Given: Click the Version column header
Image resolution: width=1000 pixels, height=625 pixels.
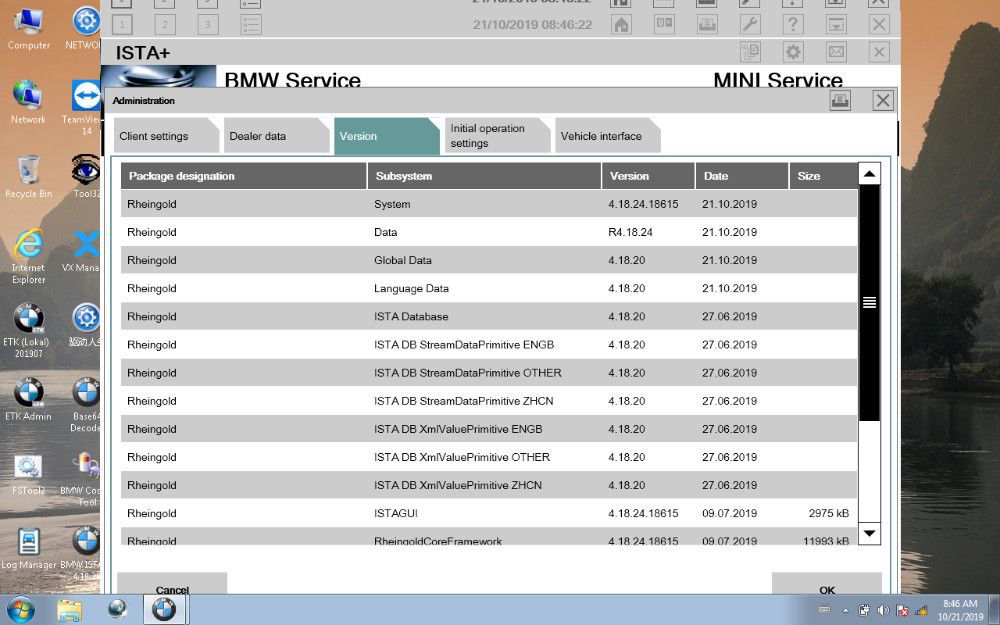Looking at the screenshot, I should (648, 176).
